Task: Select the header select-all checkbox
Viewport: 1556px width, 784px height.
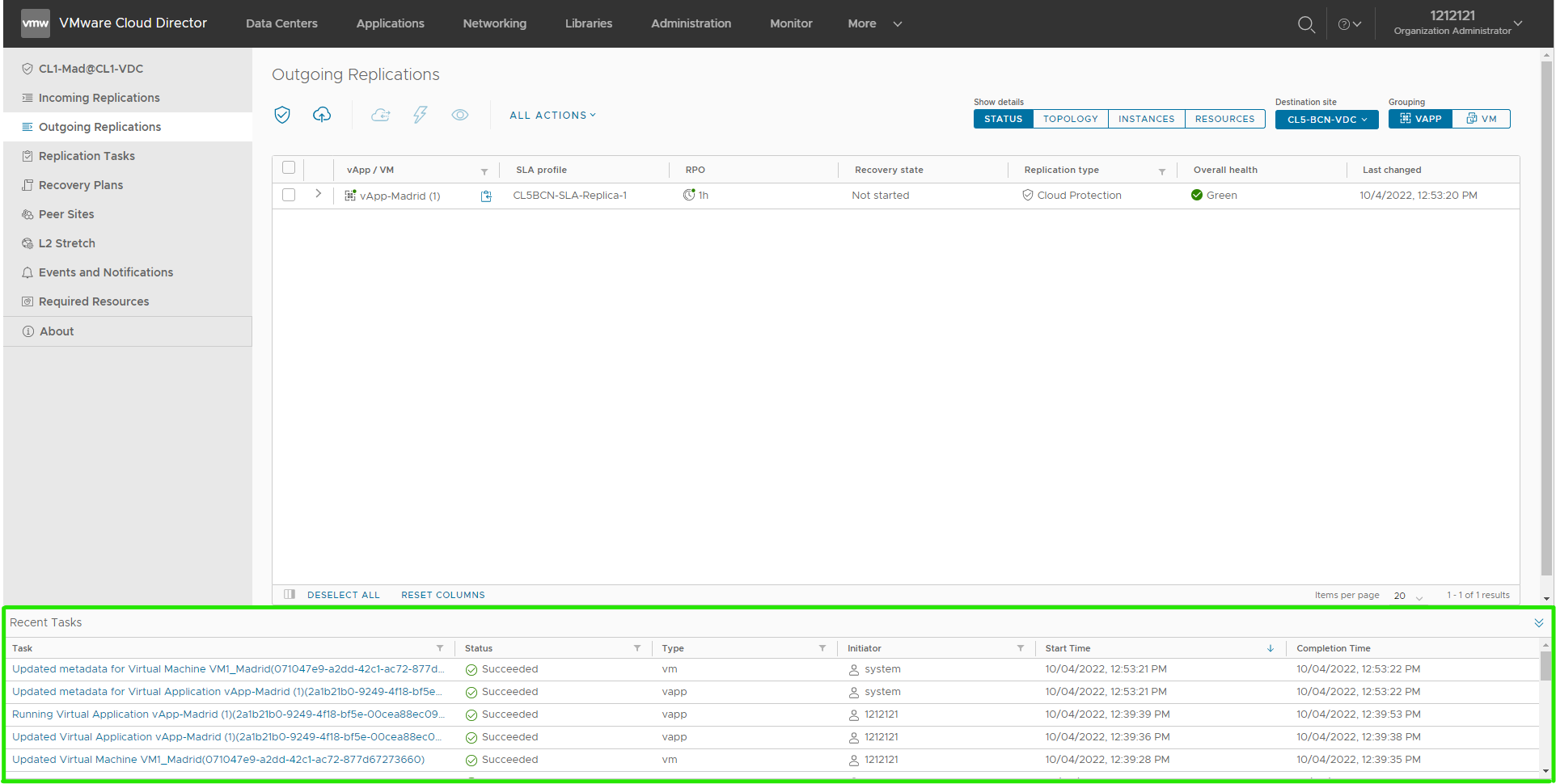Action: point(289,167)
